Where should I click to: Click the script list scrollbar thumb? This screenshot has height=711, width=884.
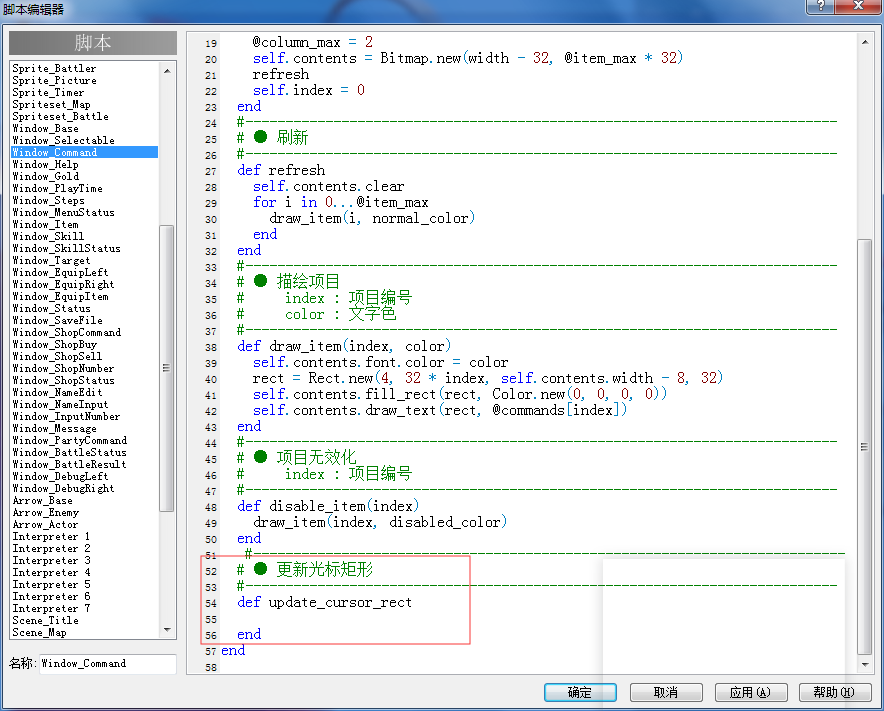point(167,368)
